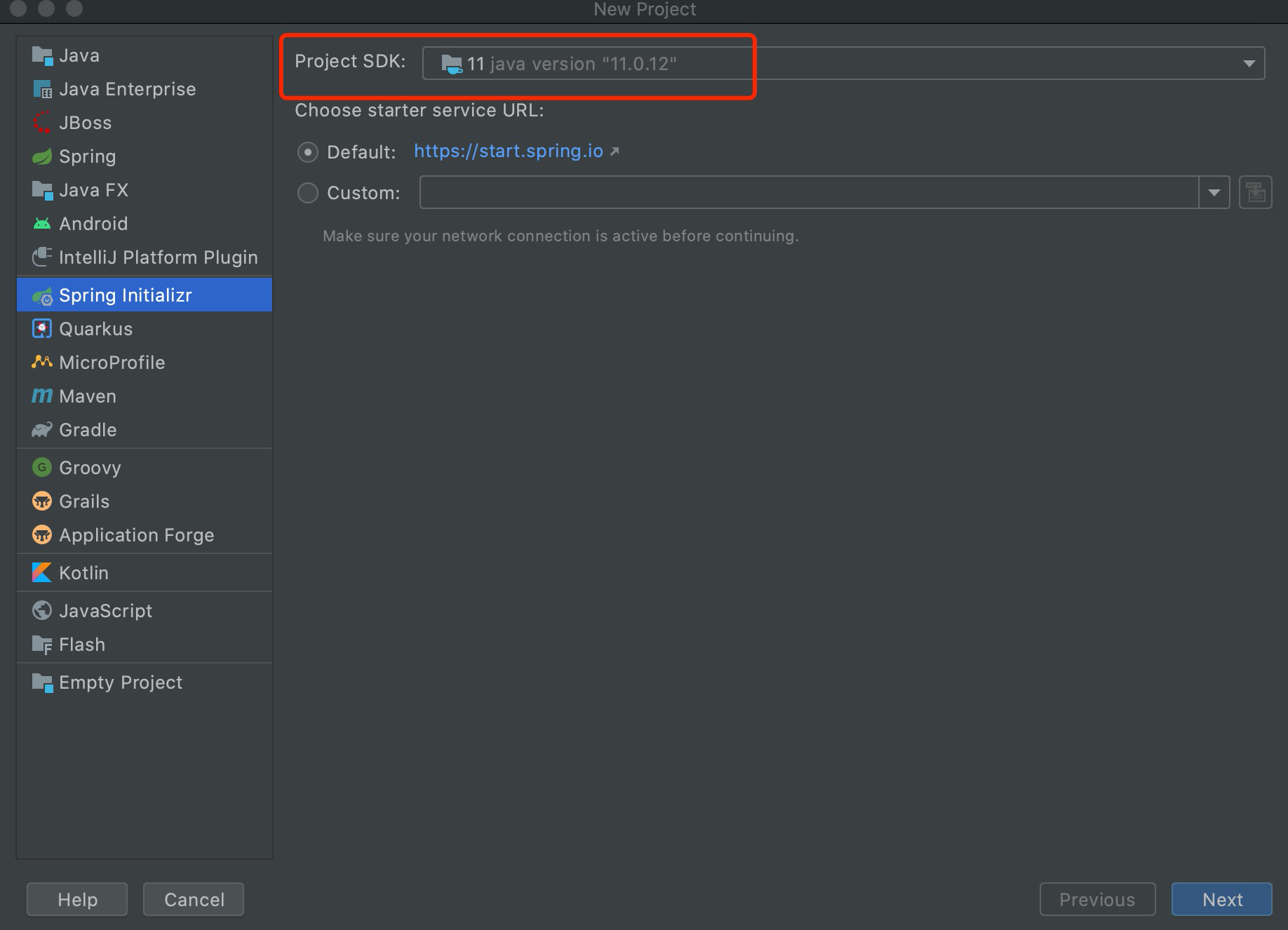Click the network connection notice text
This screenshot has width=1288, height=930.
[x=561, y=236]
